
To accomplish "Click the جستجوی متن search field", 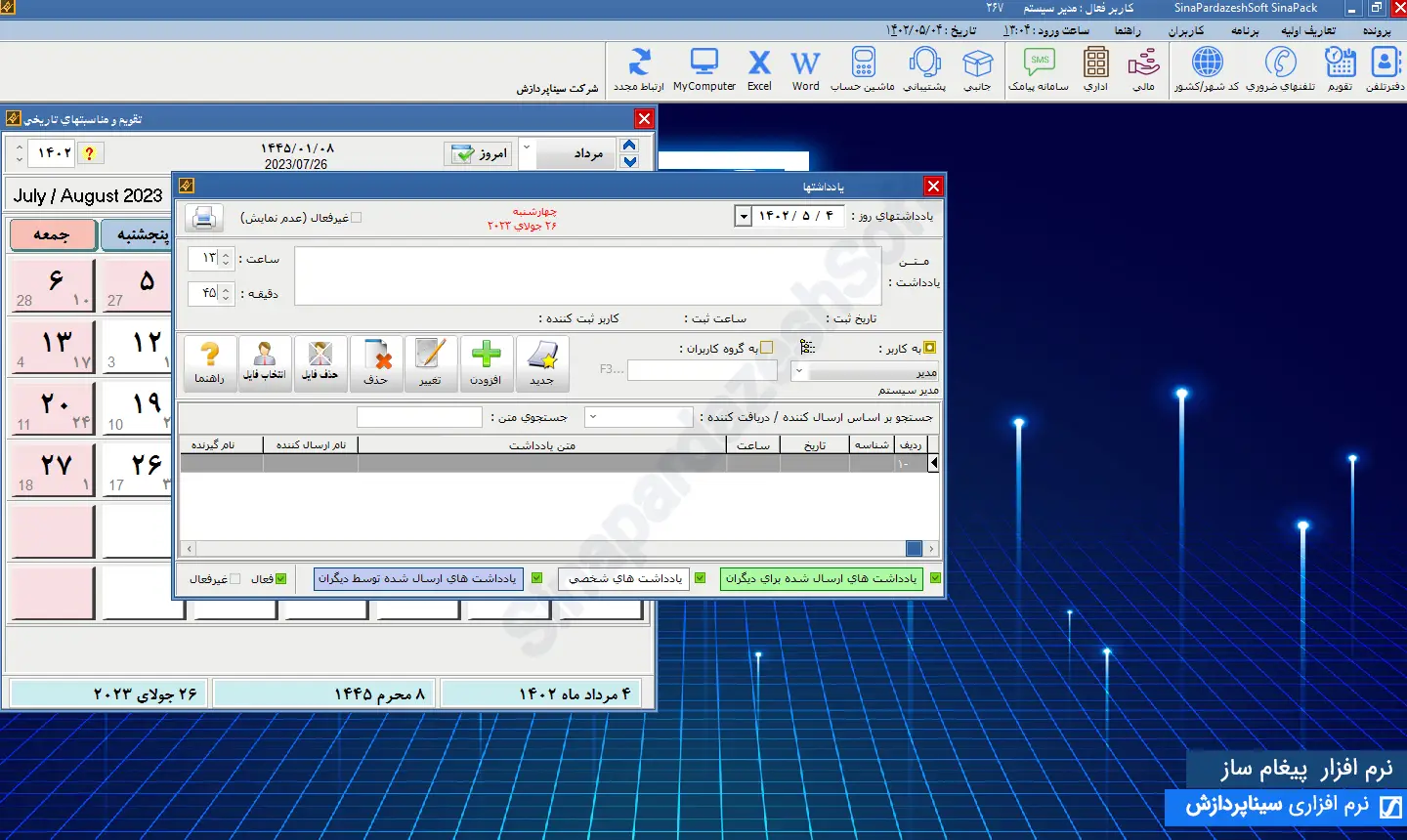I will point(419,417).
